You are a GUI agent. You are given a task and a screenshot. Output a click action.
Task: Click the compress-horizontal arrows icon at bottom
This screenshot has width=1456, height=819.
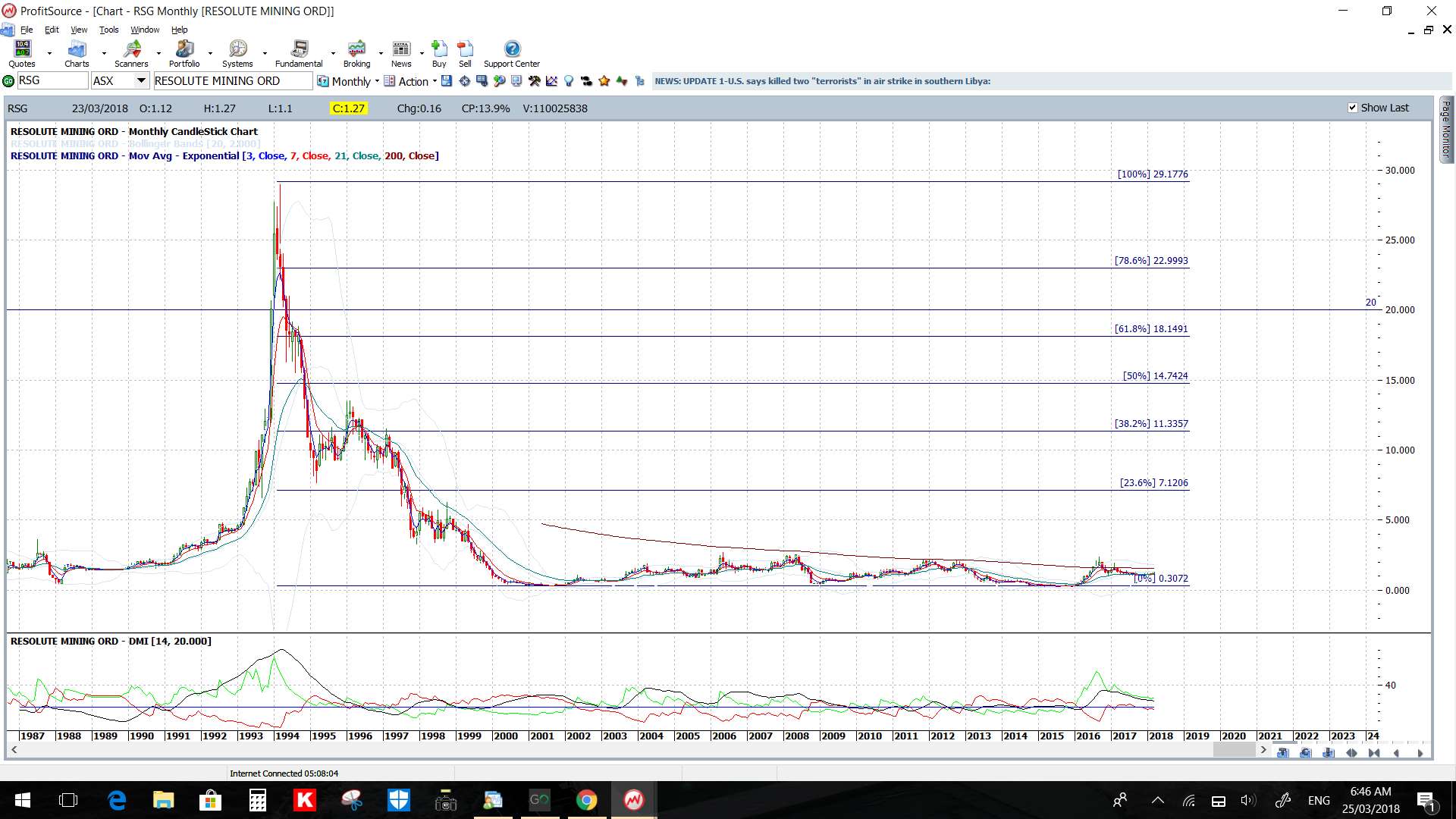[1374, 753]
